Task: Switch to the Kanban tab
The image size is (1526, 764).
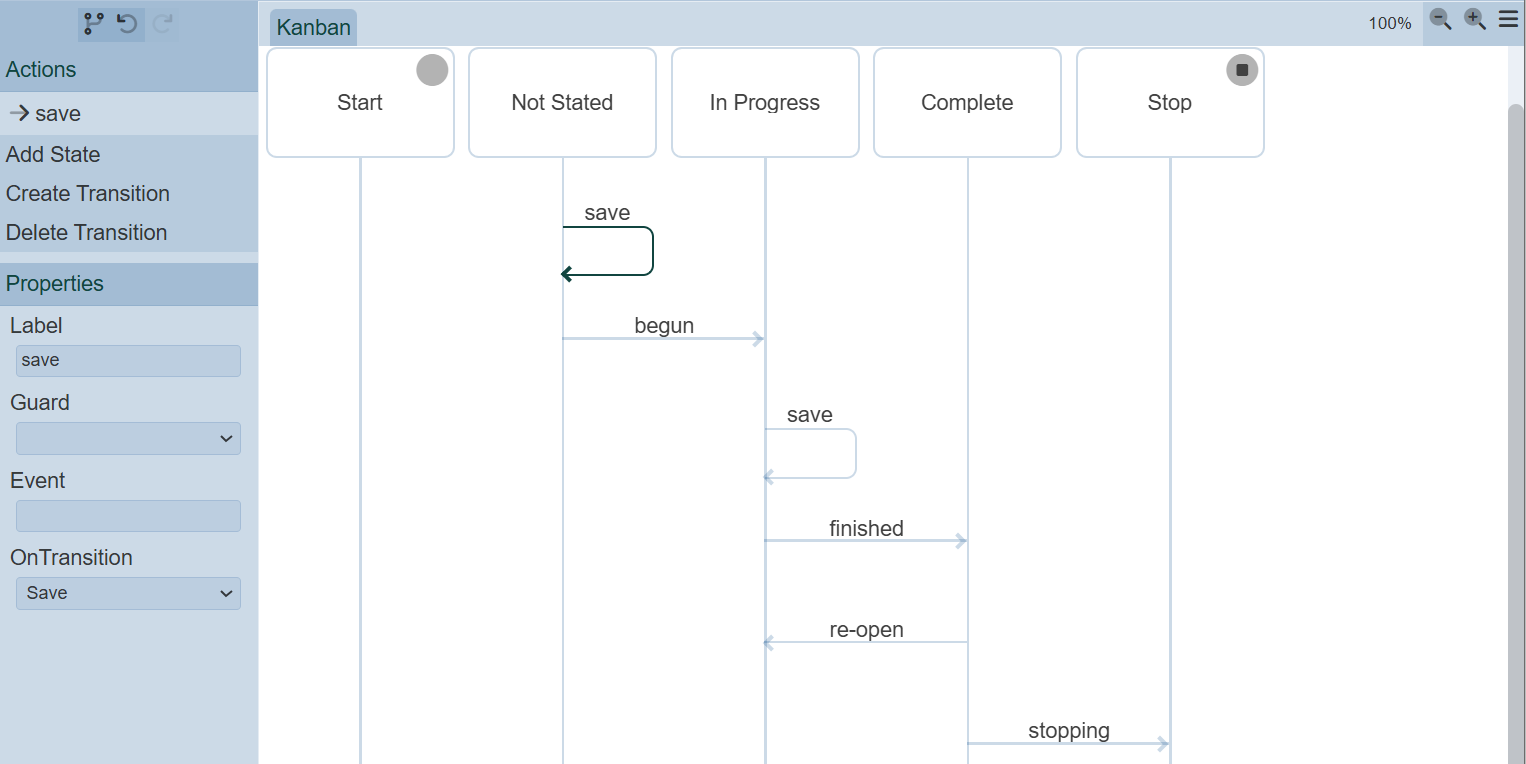Action: point(313,27)
